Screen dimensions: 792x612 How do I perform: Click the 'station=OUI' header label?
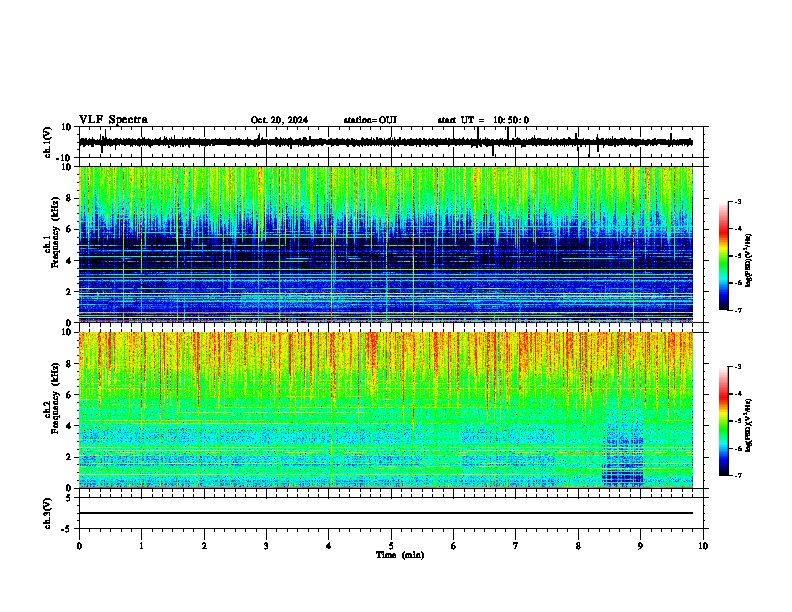(x=370, y=120)
